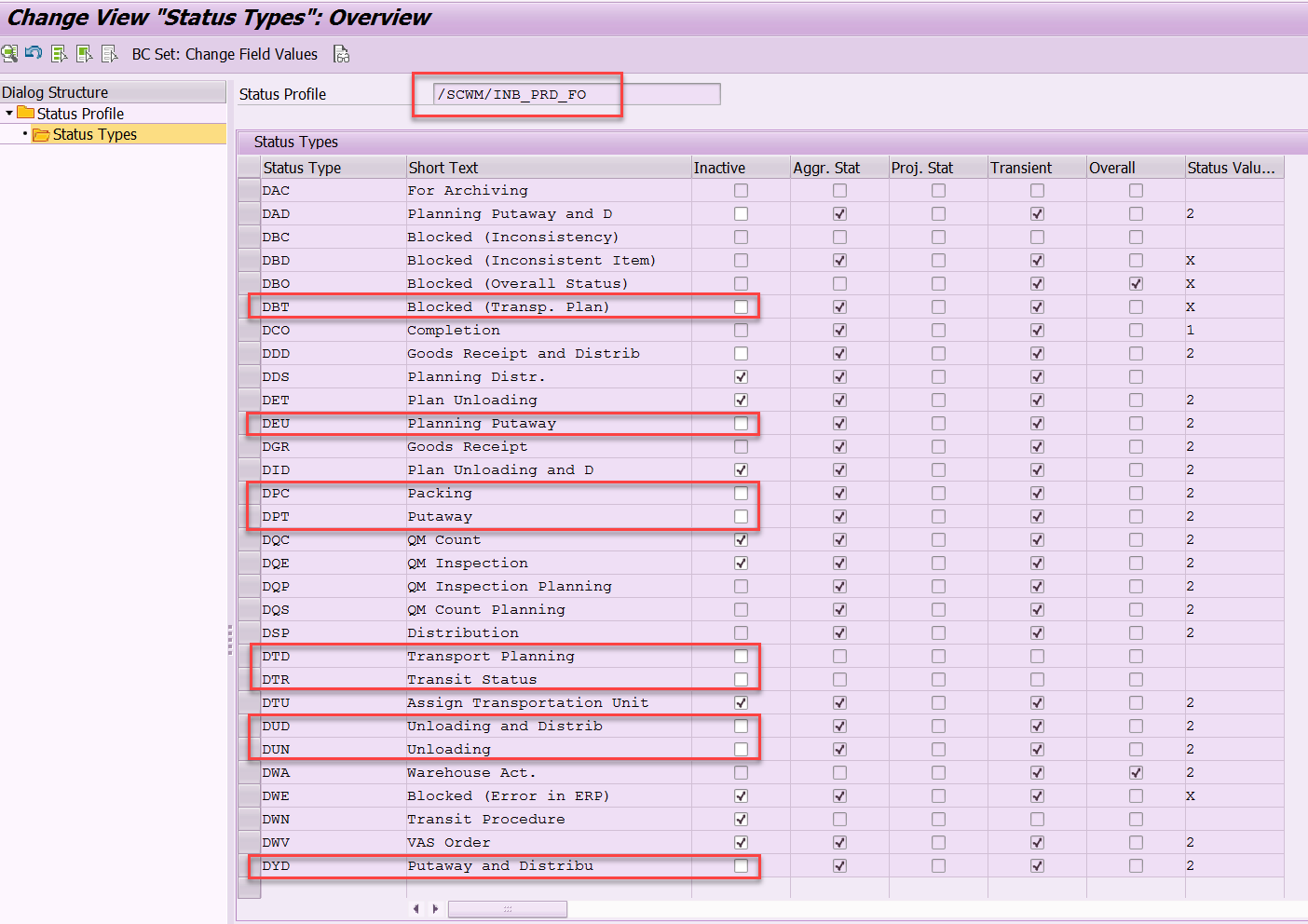
Task: Uncheck Inactive for DET Plan Unloading
Action: point(741,400)
